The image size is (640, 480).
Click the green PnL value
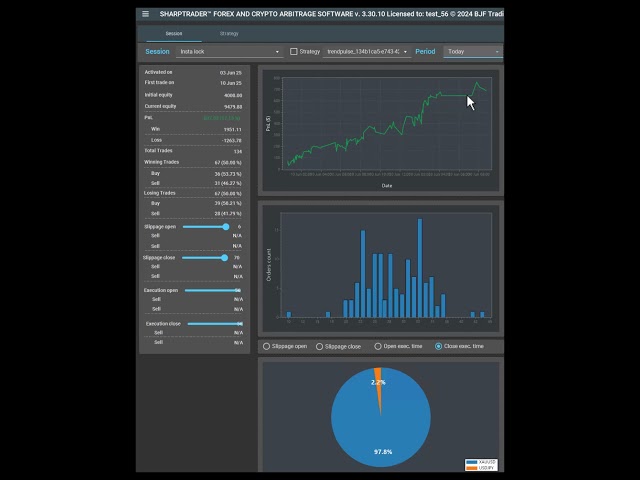point(222,118)
